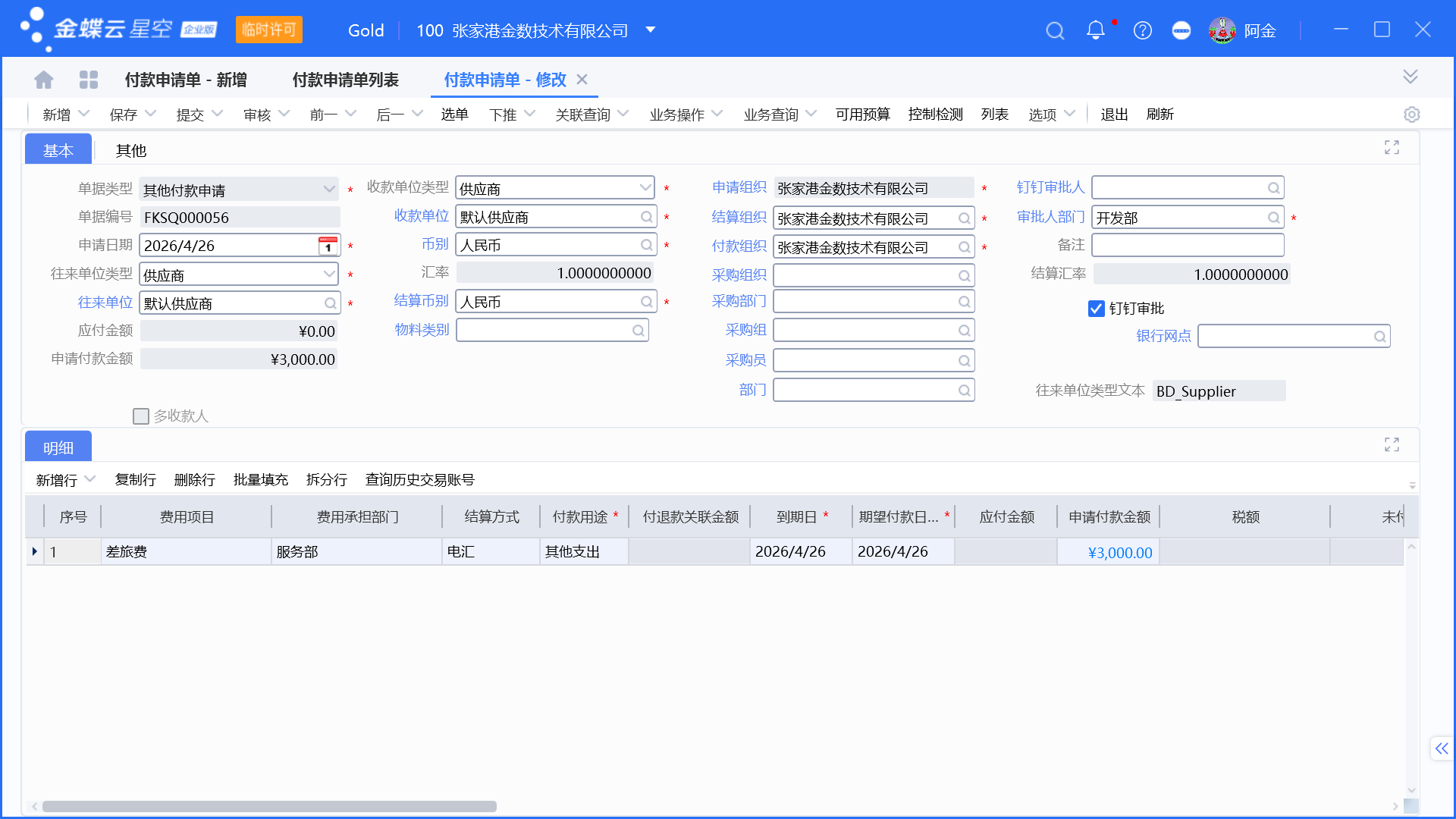Screen dimensions: 1456x819
Task: Search lookup in 采购员 field
Action: click(x=964, y=361)
